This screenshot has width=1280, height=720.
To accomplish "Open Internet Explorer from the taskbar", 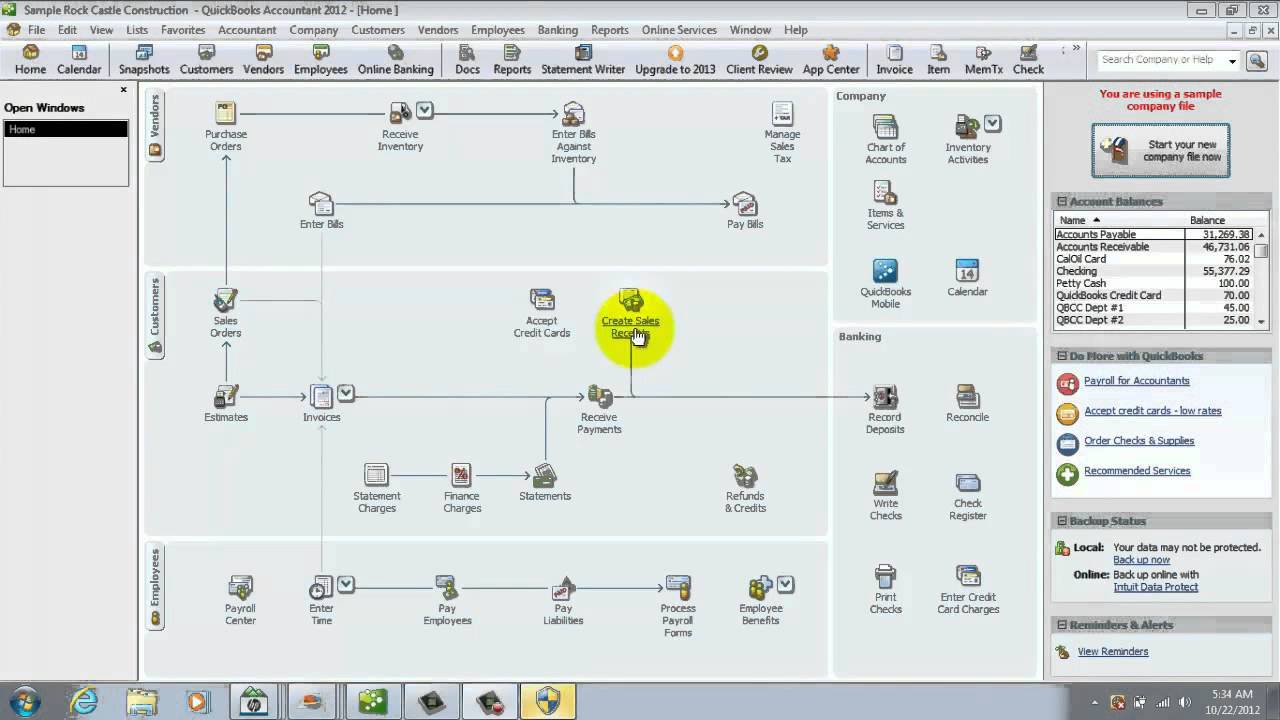I will pos(84,701).
